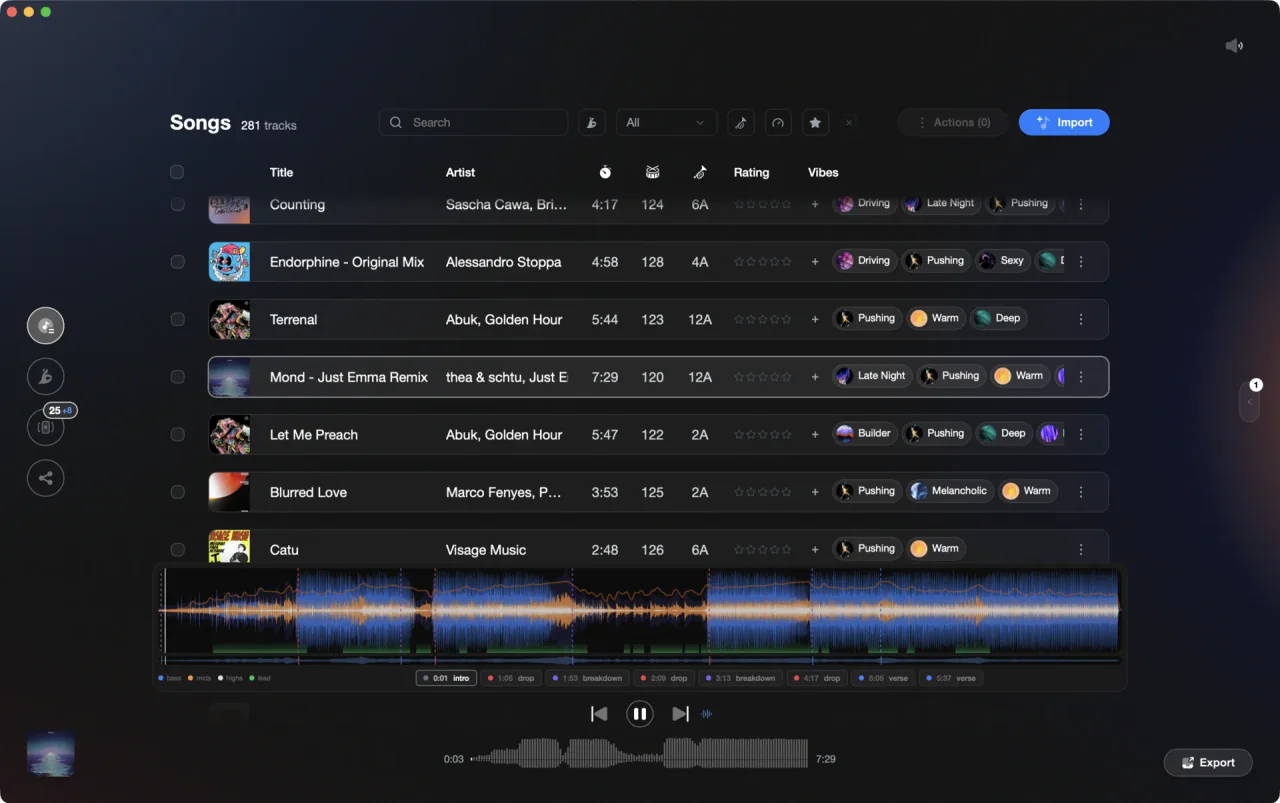Click the Sexy vibe tag on Endorphine
Viewport: 1280px width, 803px height.
(x=1002, y=261)
